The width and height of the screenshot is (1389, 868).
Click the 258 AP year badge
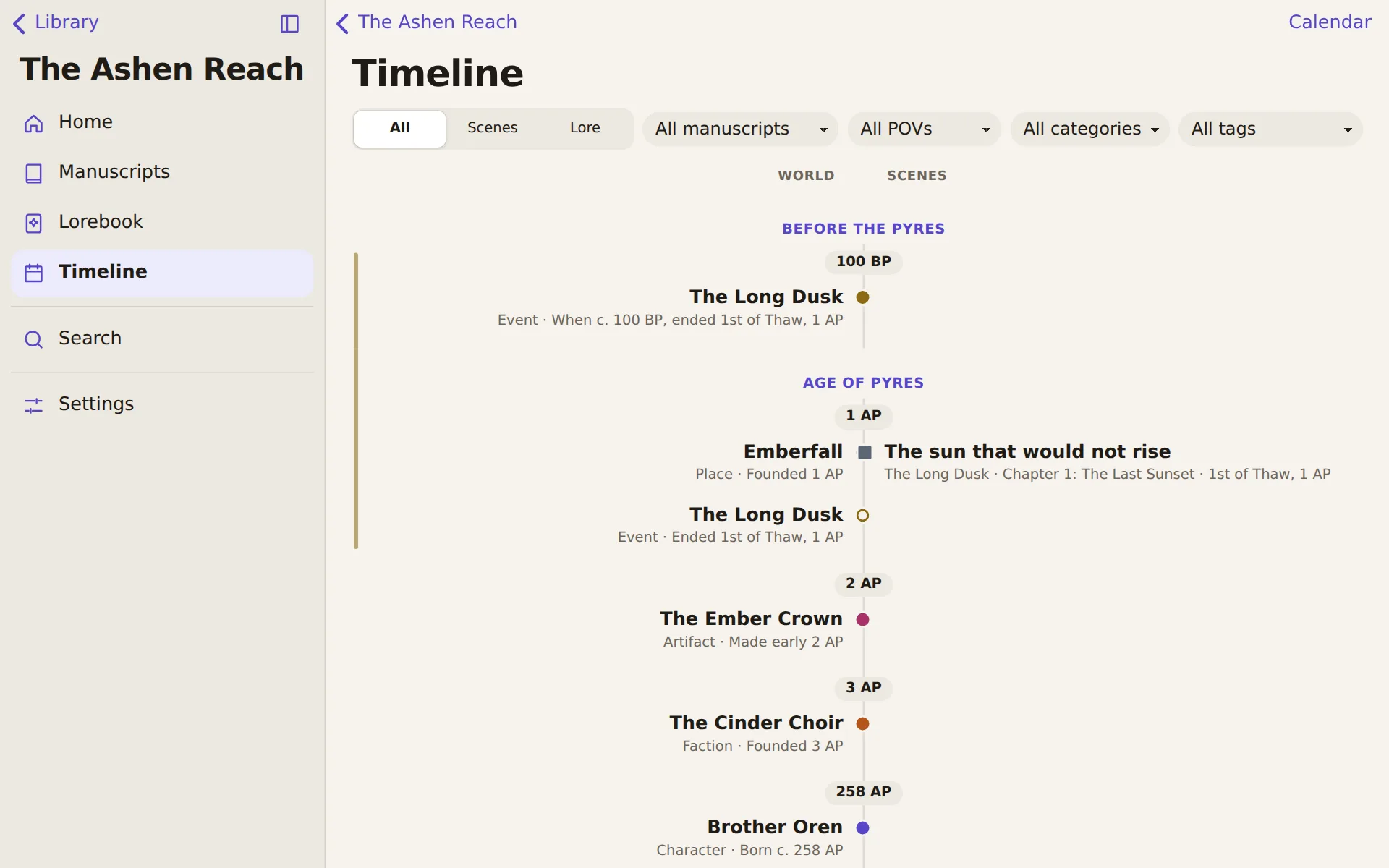[864, 792]
